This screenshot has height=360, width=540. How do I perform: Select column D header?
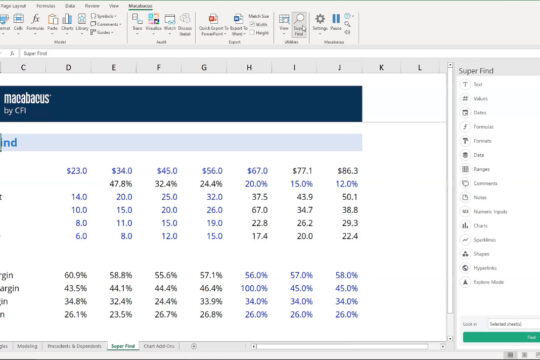[69, 68]
